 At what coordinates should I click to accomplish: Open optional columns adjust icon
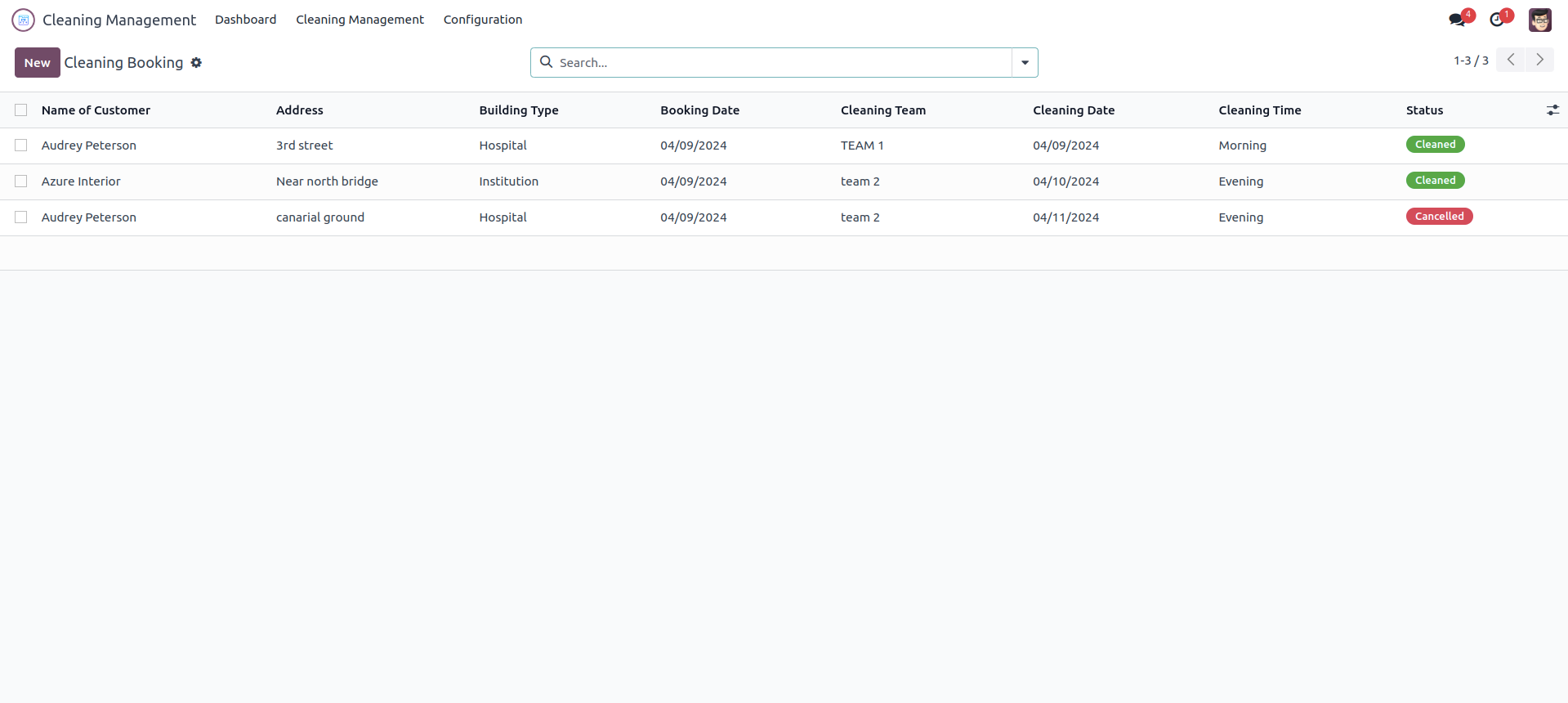(x=1552, y=110)
